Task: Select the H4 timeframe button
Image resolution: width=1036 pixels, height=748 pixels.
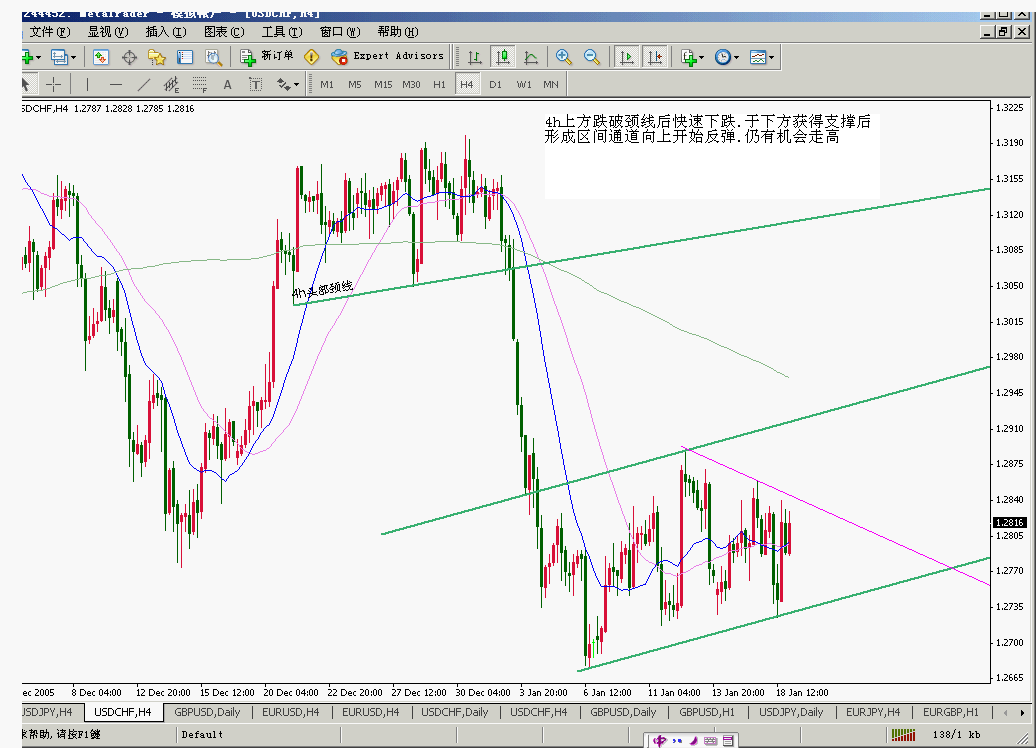Action: coord(467,85)
